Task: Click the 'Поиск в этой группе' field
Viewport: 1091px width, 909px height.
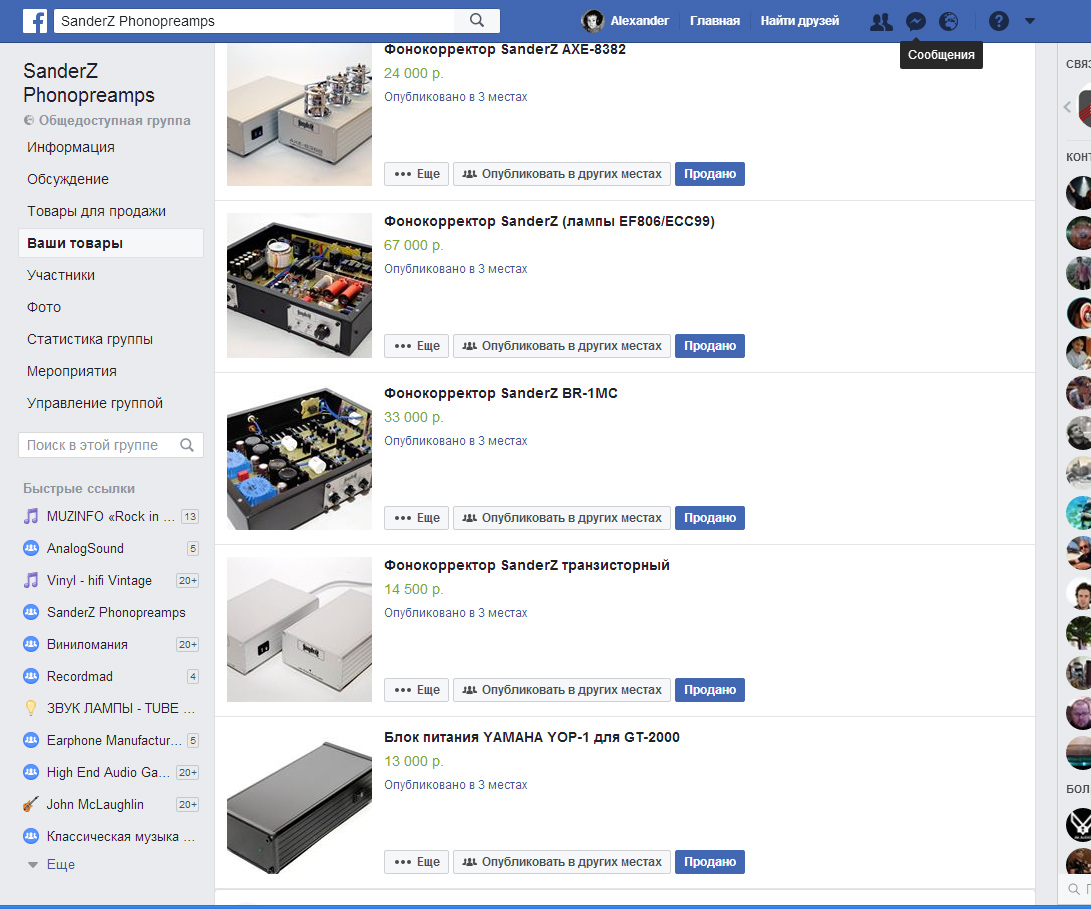Action: tap(98, 445)
